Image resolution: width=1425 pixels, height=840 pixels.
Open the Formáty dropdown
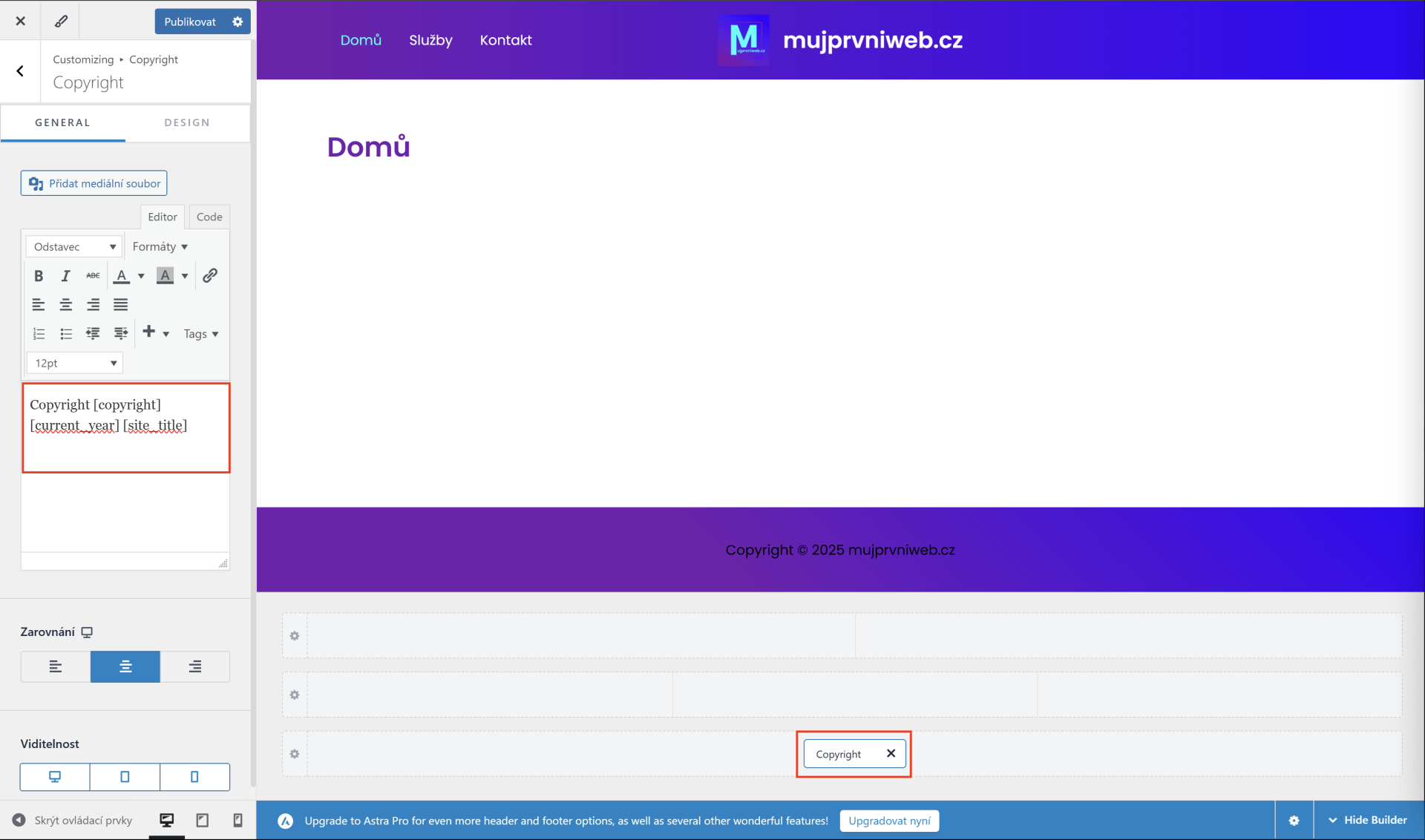(160, 246)
